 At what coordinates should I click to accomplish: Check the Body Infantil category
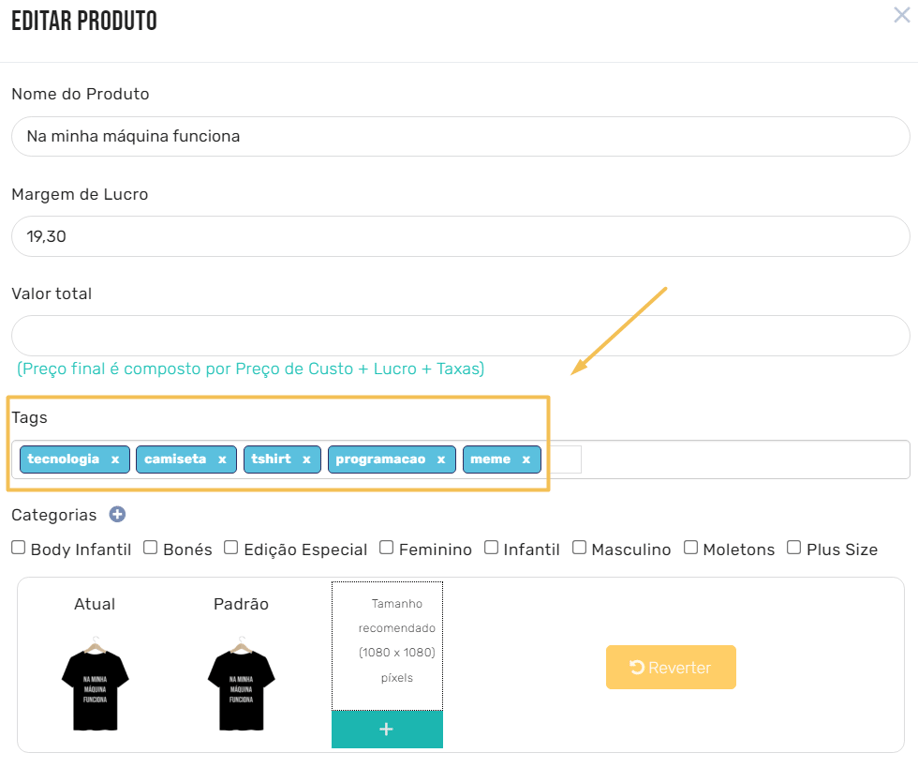(x=18, y=548)
